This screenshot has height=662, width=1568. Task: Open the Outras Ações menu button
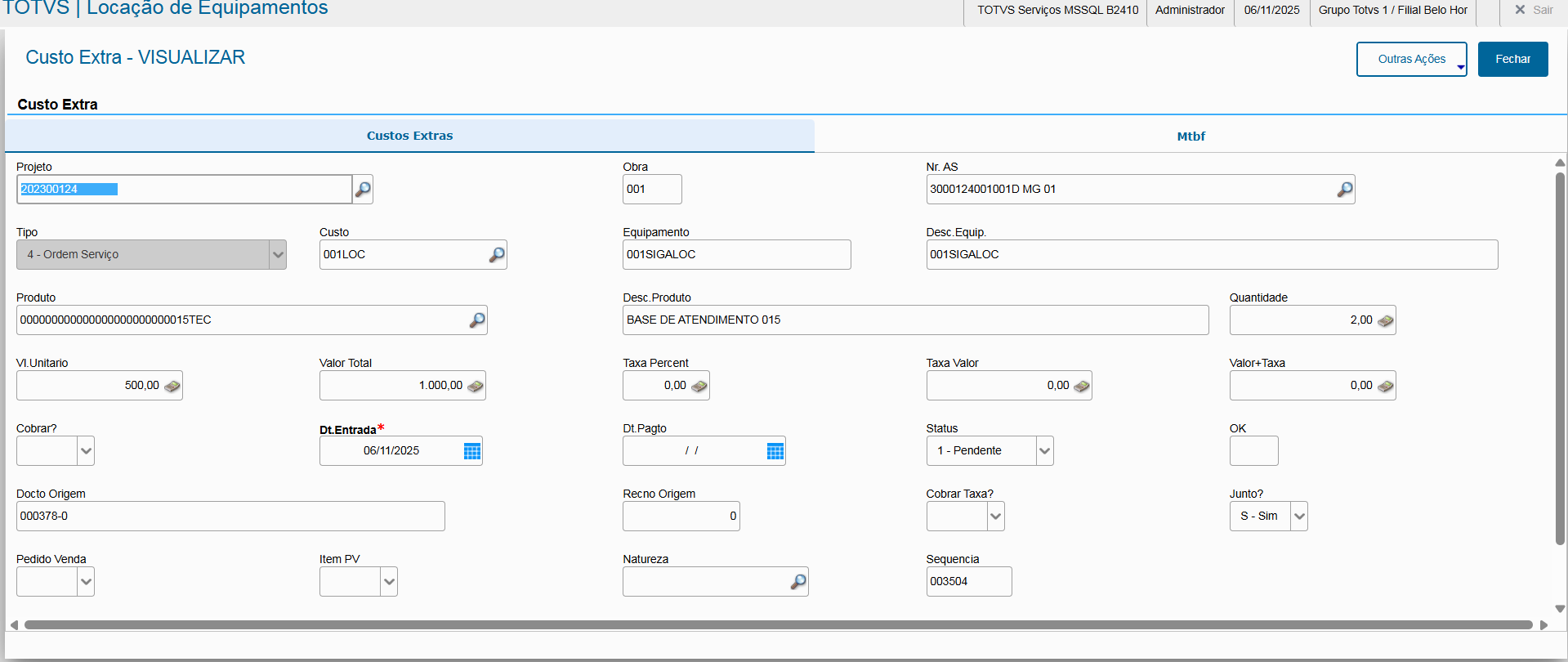coord(1411,59)
